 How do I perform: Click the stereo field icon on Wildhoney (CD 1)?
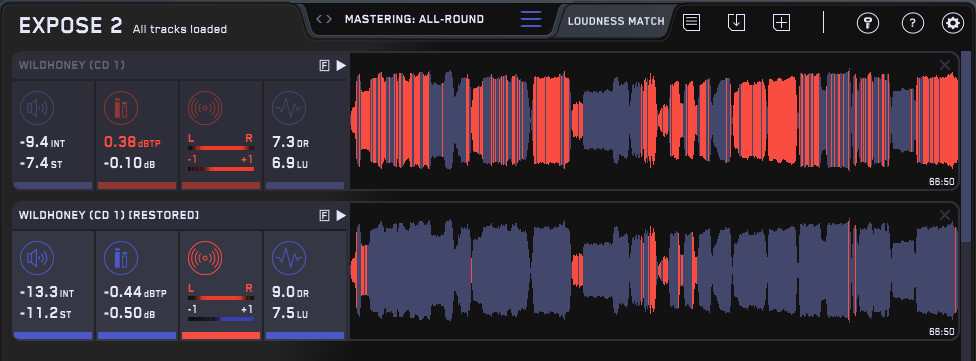point(205,108)
